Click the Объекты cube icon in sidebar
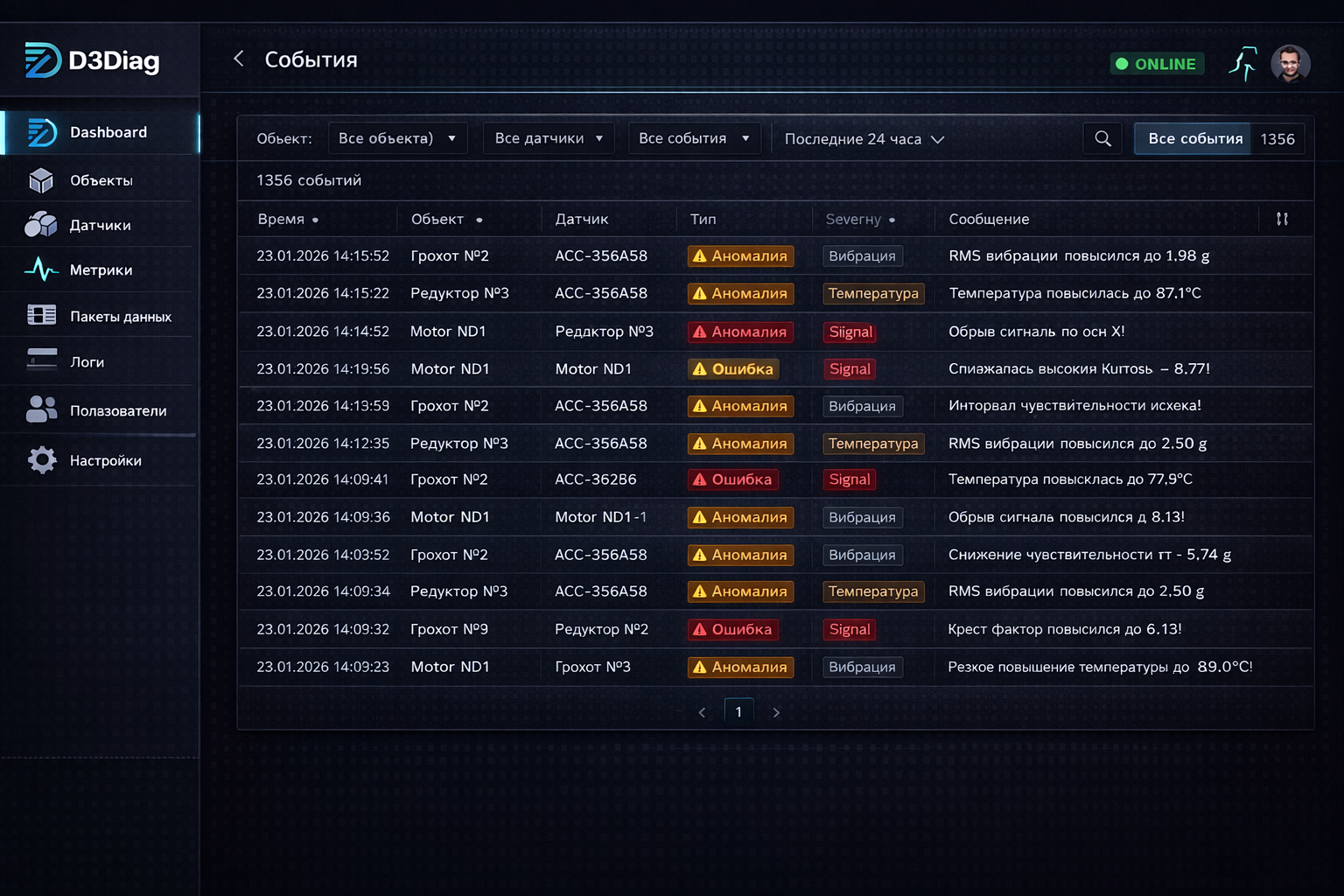1344x896 pixels. (x=41, y=180)
